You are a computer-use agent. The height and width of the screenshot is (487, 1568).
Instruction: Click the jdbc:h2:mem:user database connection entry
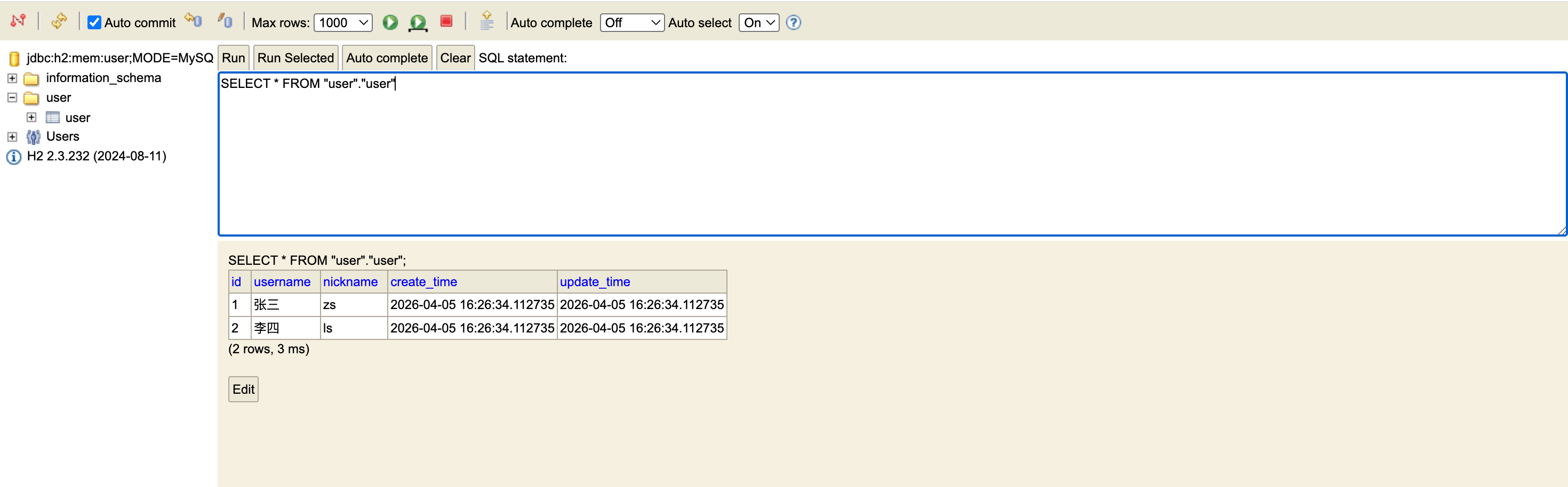(120, 58)
